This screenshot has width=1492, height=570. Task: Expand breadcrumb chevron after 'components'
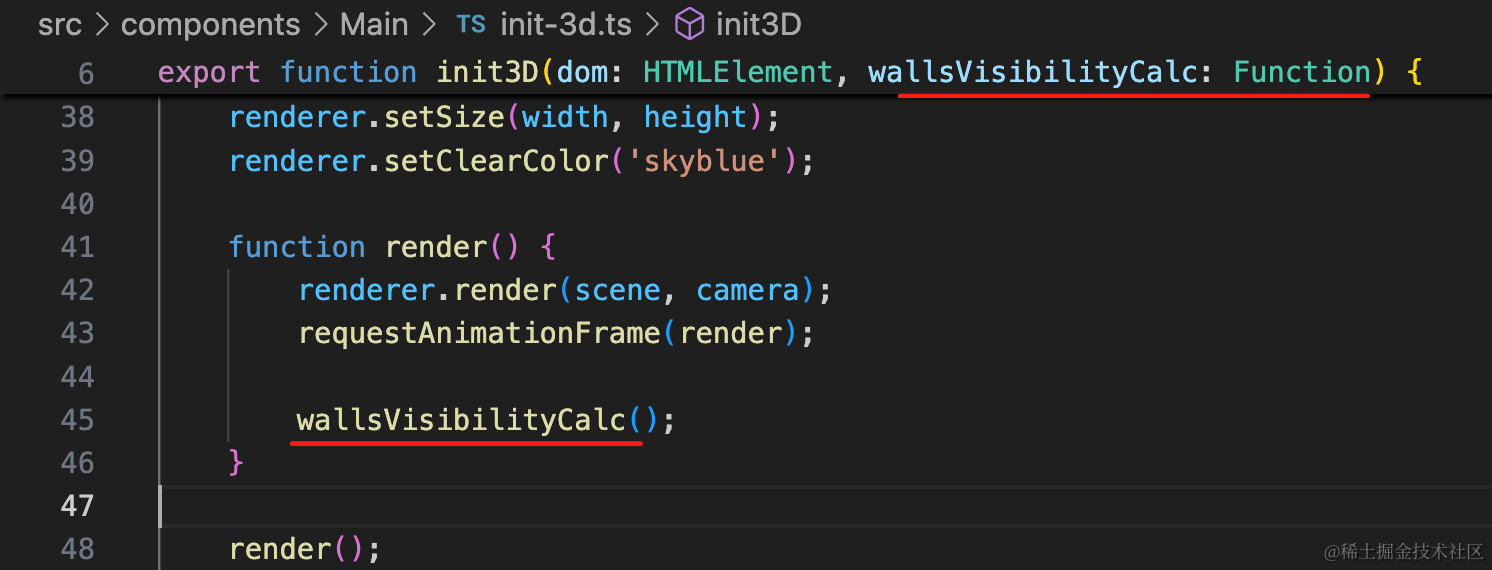tap(321, 24)
